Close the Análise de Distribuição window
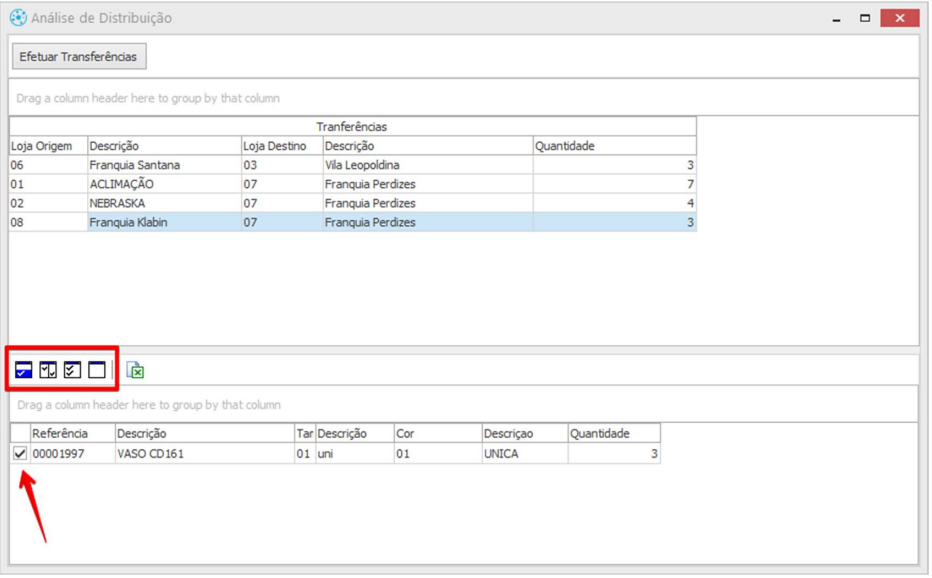 pyautogui.click(x=900, y=18)
